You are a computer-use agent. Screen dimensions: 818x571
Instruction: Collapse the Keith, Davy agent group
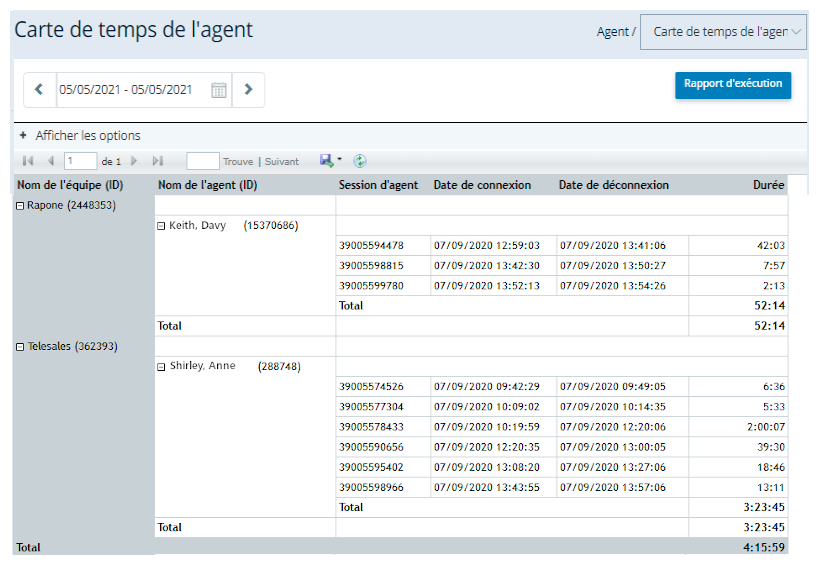pos(161,226)
